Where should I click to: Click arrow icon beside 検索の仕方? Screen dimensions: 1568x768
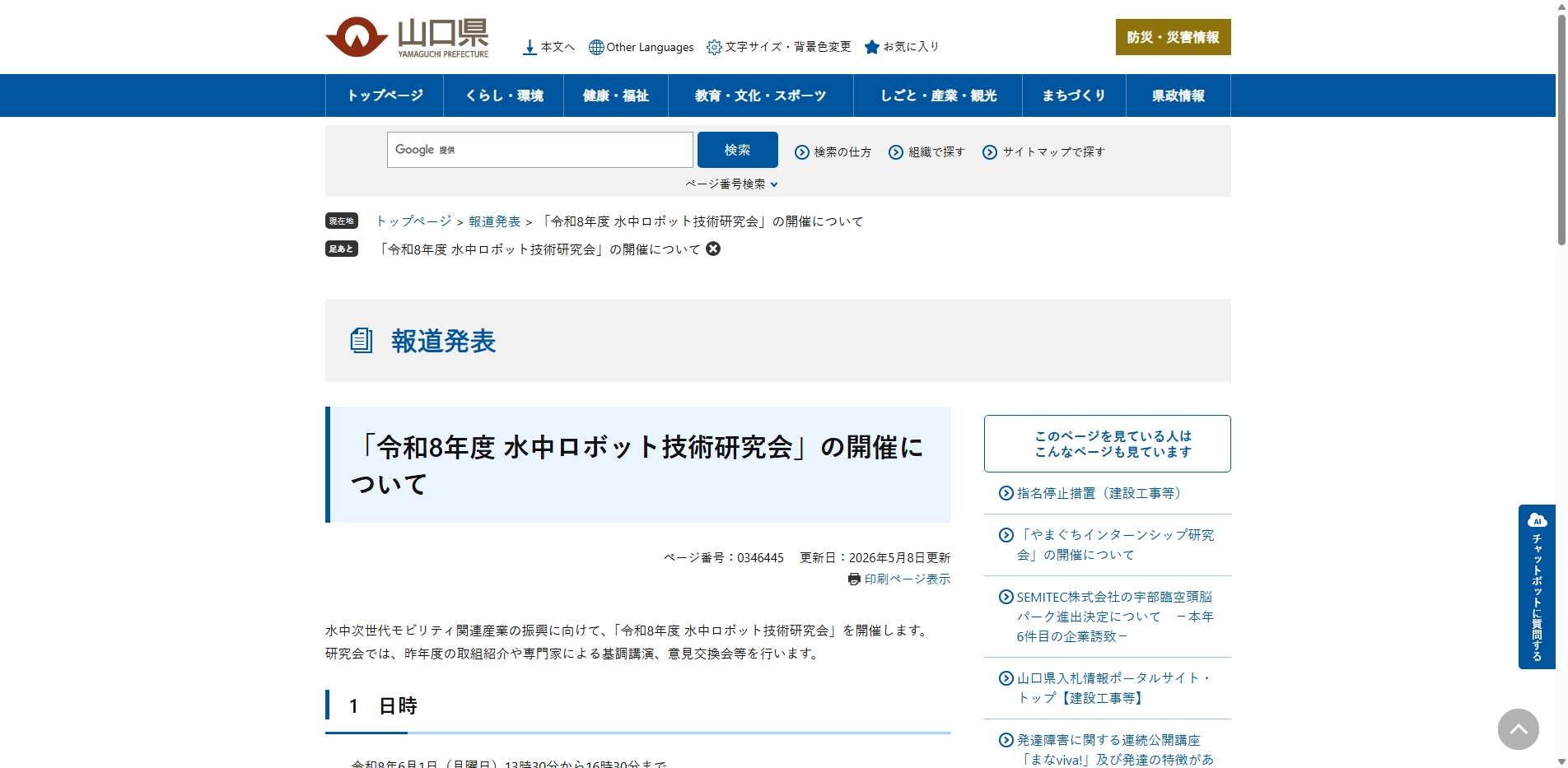coord(802,152)
